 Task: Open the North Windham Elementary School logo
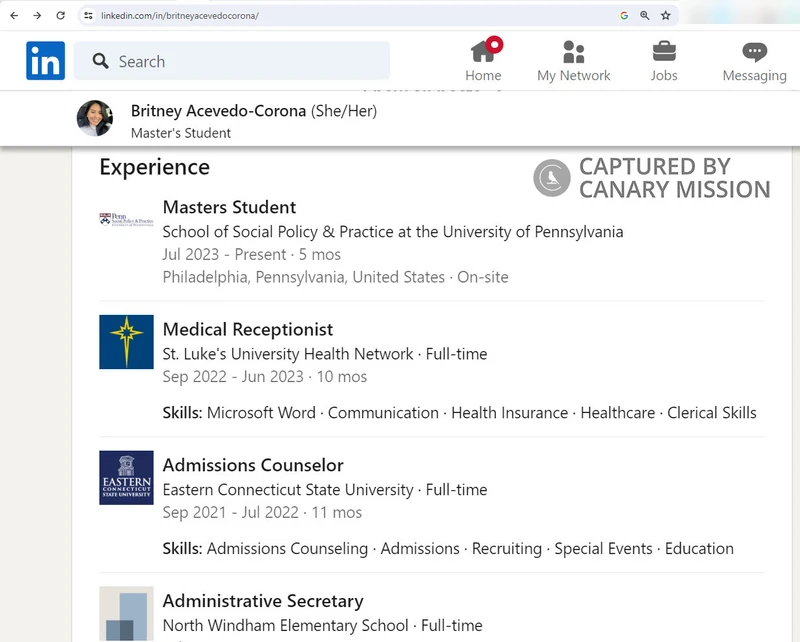click(127, 613)
